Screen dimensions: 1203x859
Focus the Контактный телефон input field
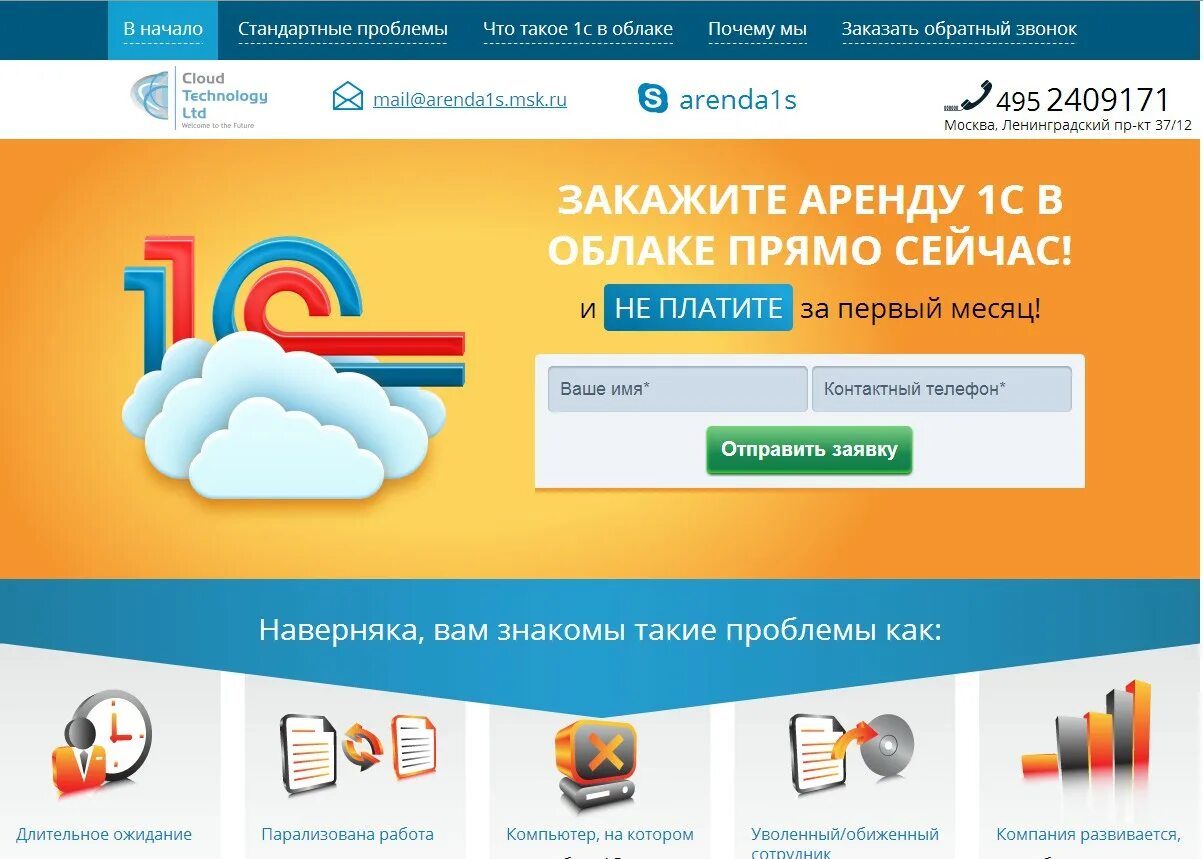click(x=942, y=389)
